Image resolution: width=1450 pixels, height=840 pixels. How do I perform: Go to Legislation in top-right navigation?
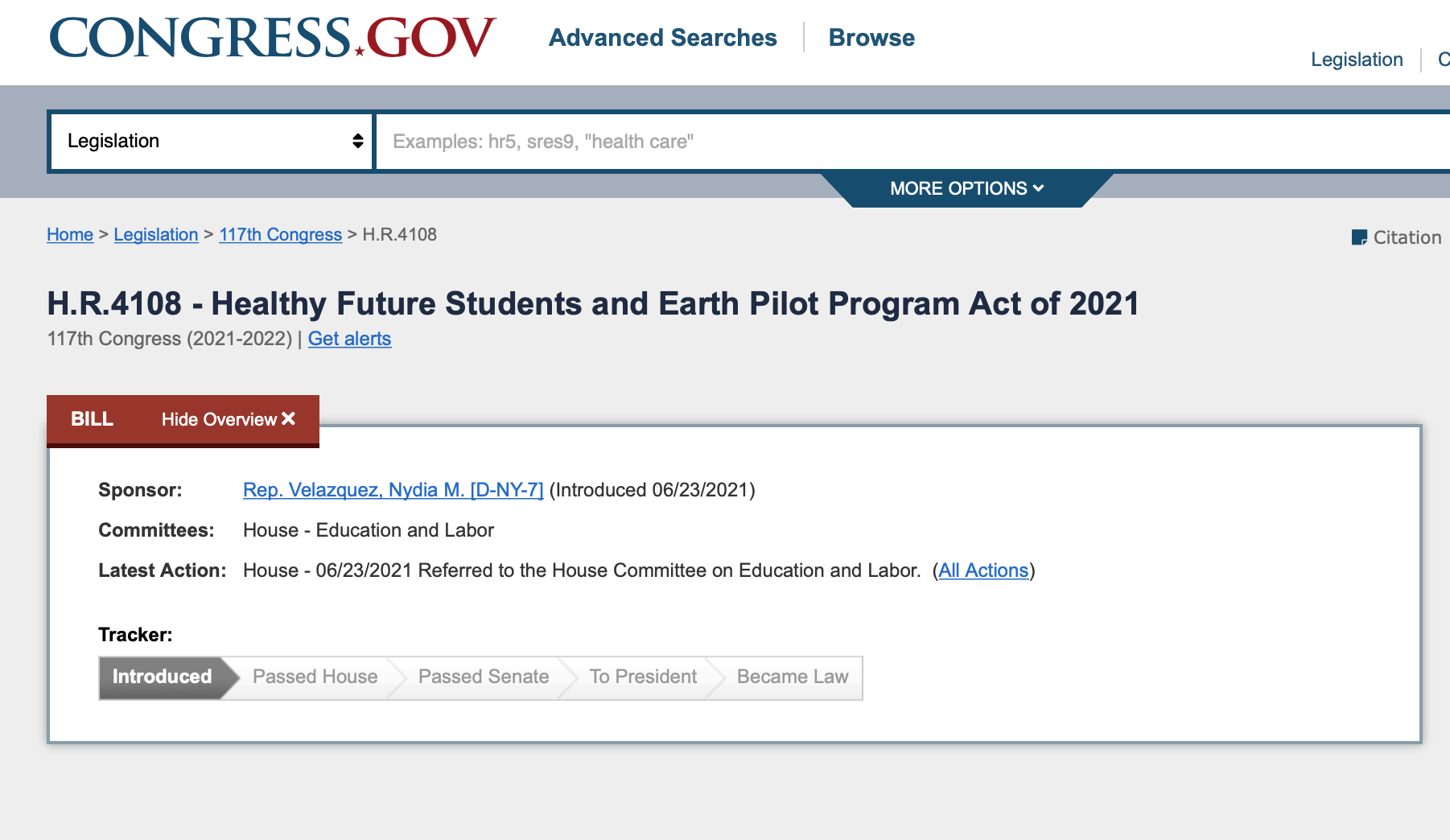[x=1357, y=60]
